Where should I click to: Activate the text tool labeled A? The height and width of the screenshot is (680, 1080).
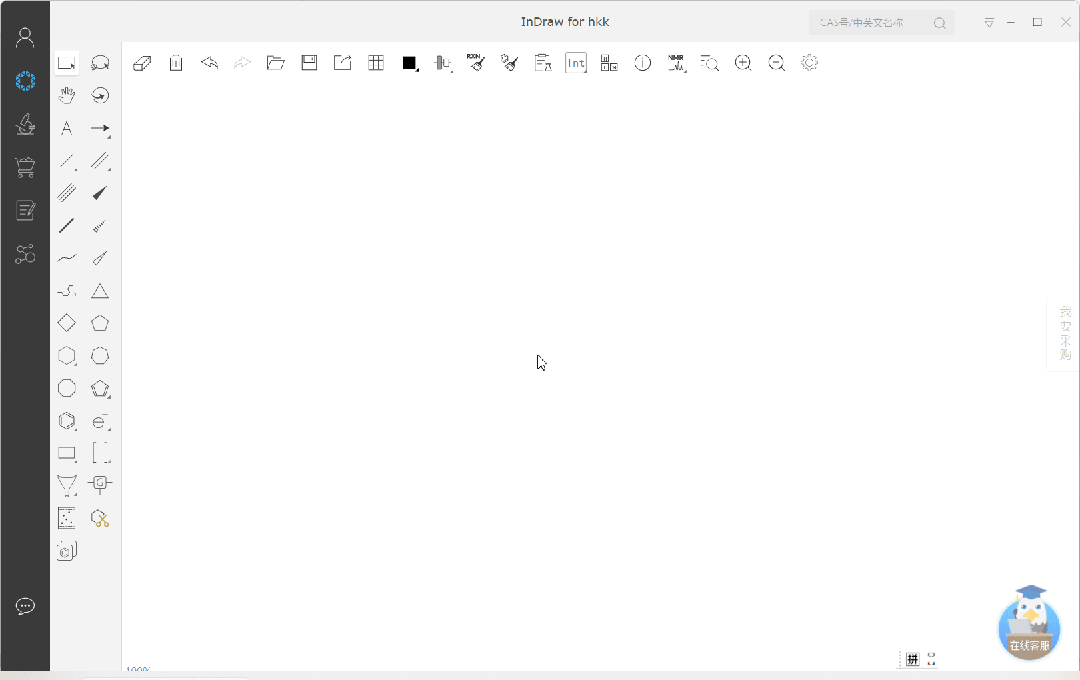pyautogui.click(x=67, y=127)
